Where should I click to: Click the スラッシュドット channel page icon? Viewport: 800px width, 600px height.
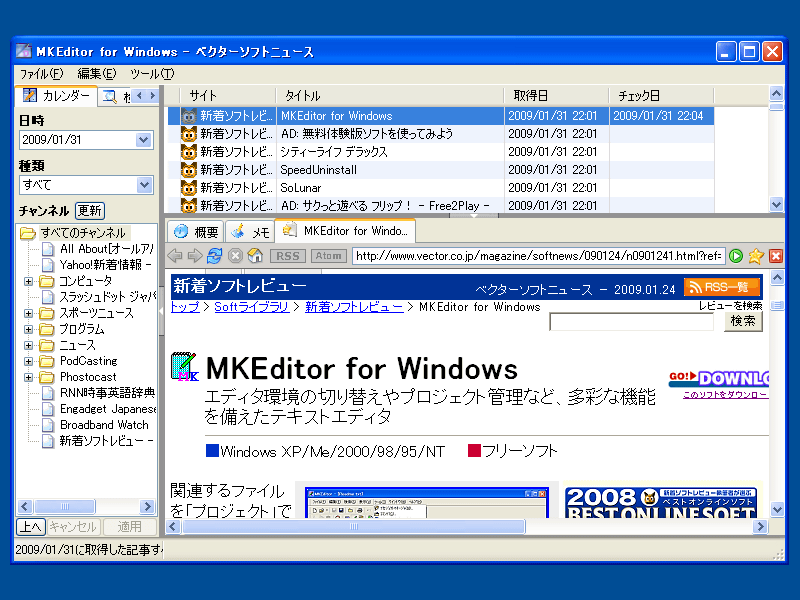tap(48, 297)
